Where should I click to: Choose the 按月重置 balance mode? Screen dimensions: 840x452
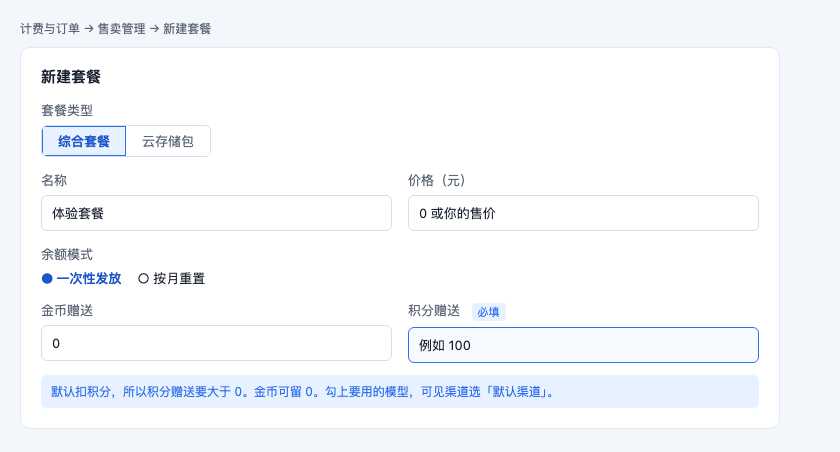point(171,278)
